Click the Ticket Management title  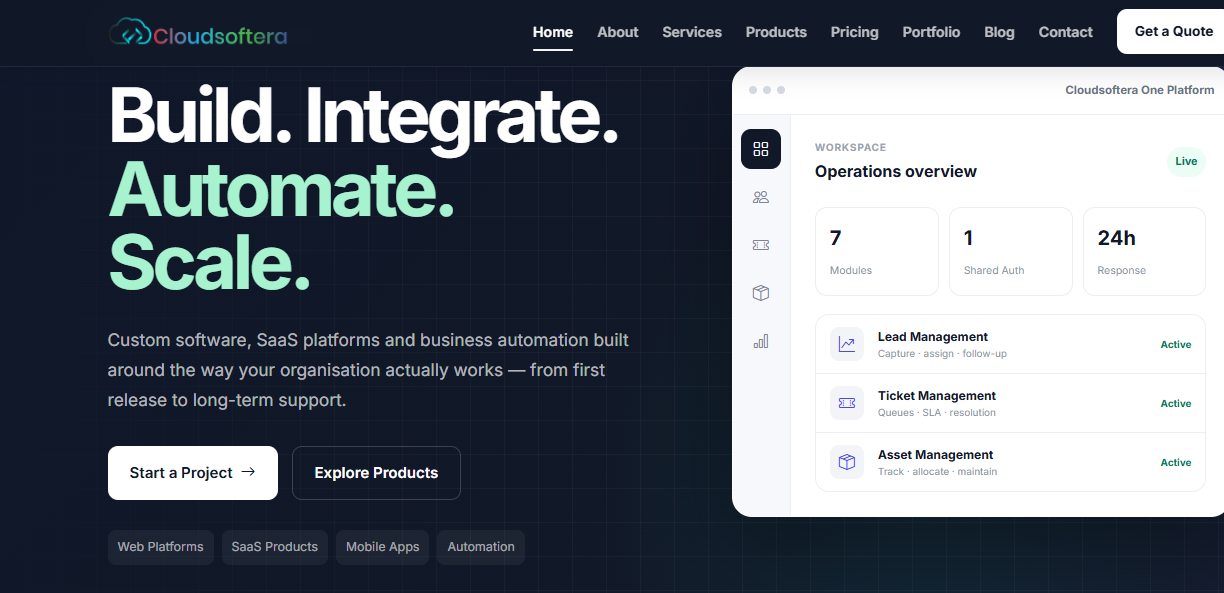pos(937,396)
